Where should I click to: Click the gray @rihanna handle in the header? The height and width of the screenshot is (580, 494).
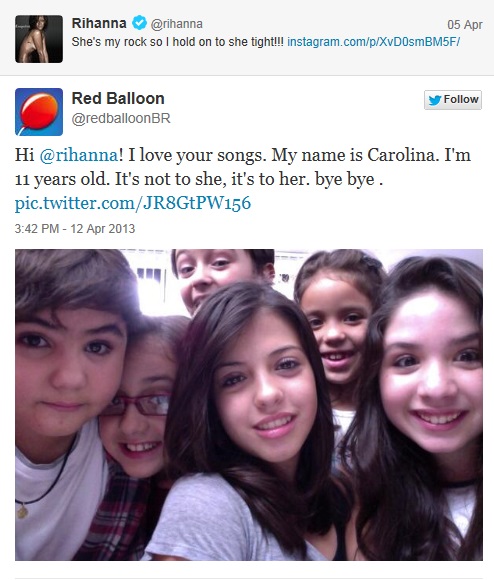pyautogui.click(x=176, y=24)
